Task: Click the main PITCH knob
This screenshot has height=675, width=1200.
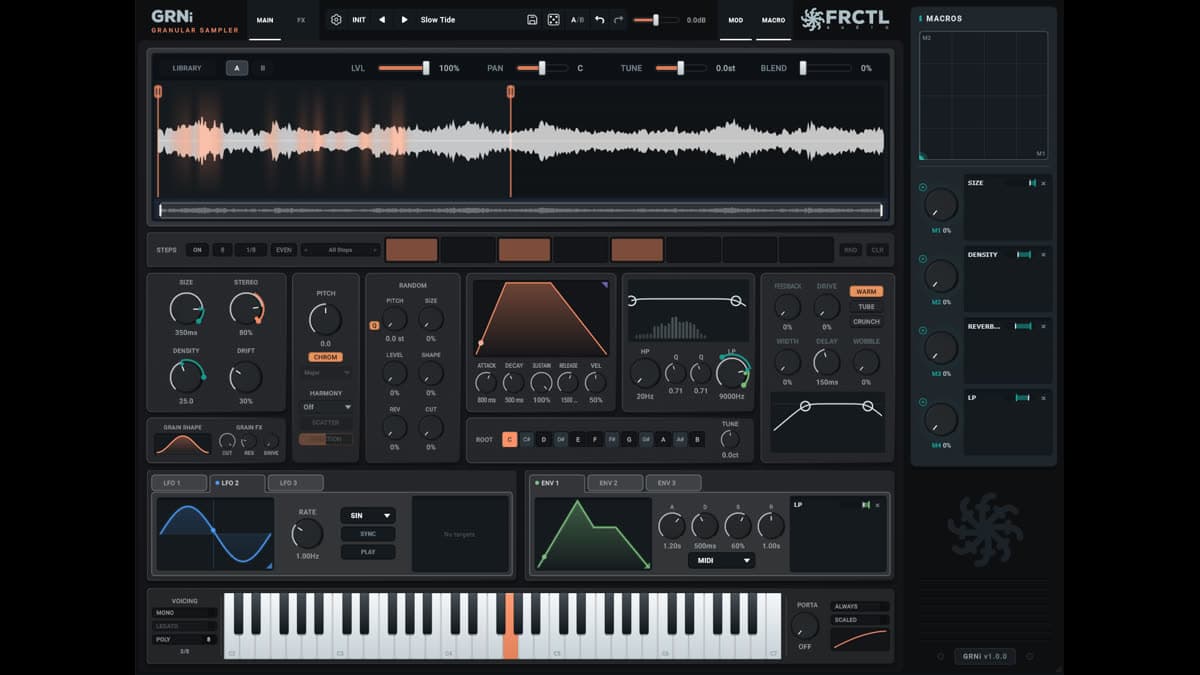Action: [x=325, y=320]
